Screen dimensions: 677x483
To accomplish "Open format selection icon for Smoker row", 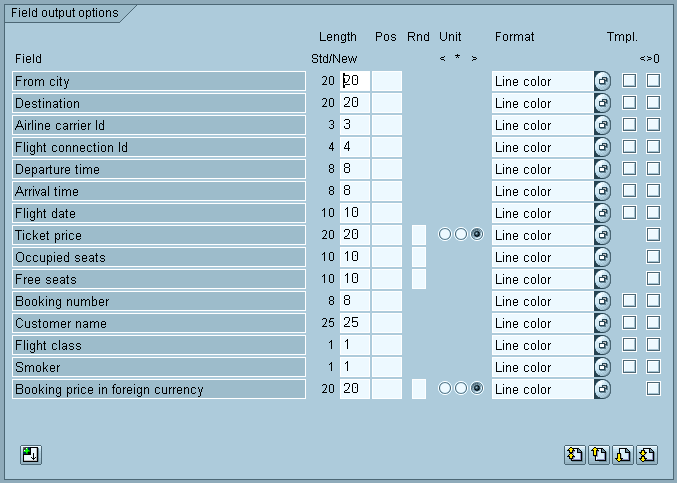I will coord(602,367).
